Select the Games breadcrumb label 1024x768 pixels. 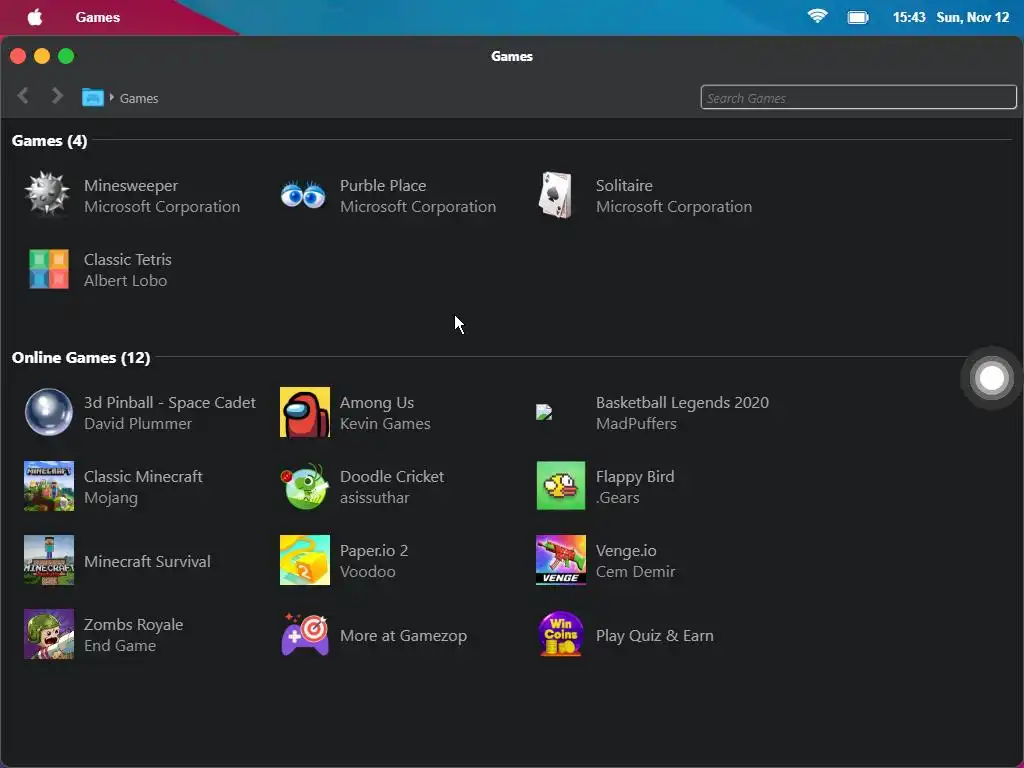coord(138,98)
